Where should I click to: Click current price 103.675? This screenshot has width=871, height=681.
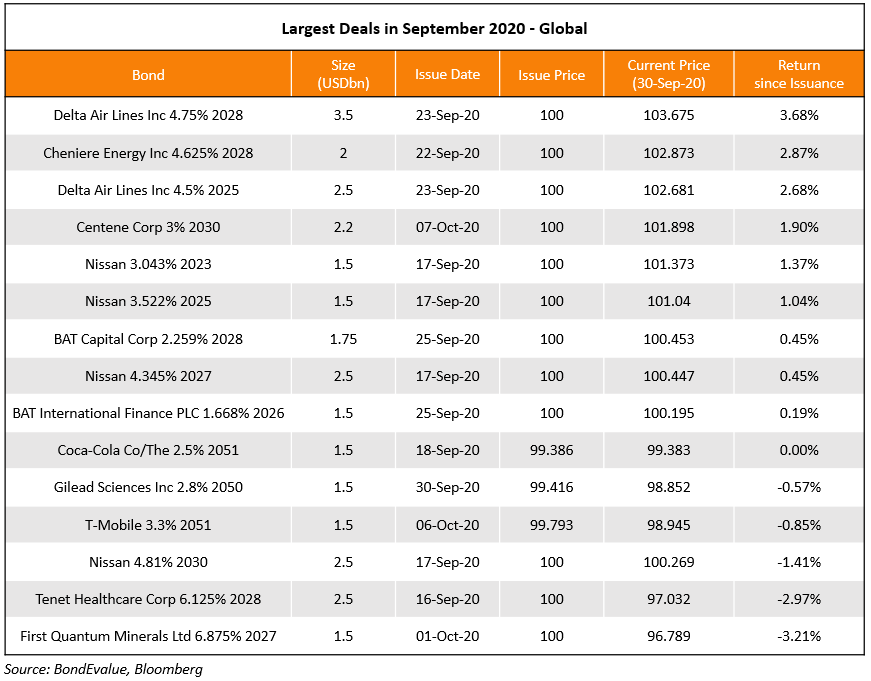[669, 115]
